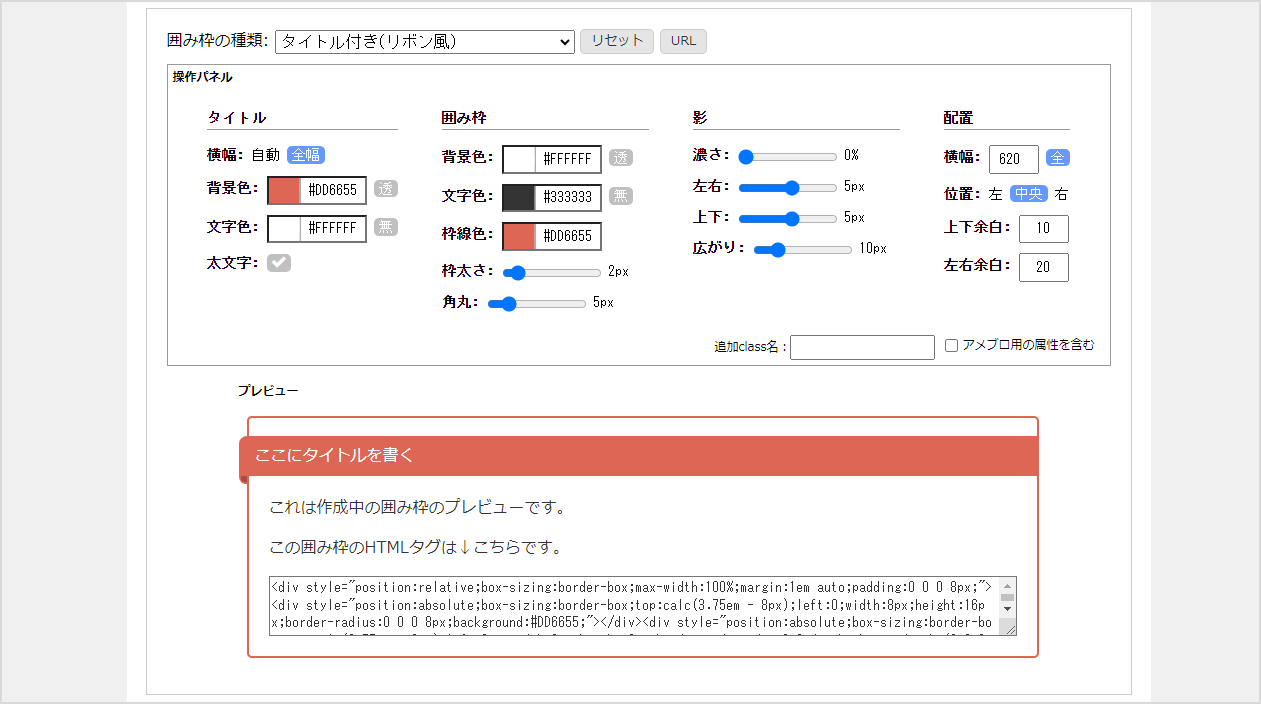1261x704 pixels.
Task: Click the shadow 濃さ opacity slider
Action: point(787,156)
